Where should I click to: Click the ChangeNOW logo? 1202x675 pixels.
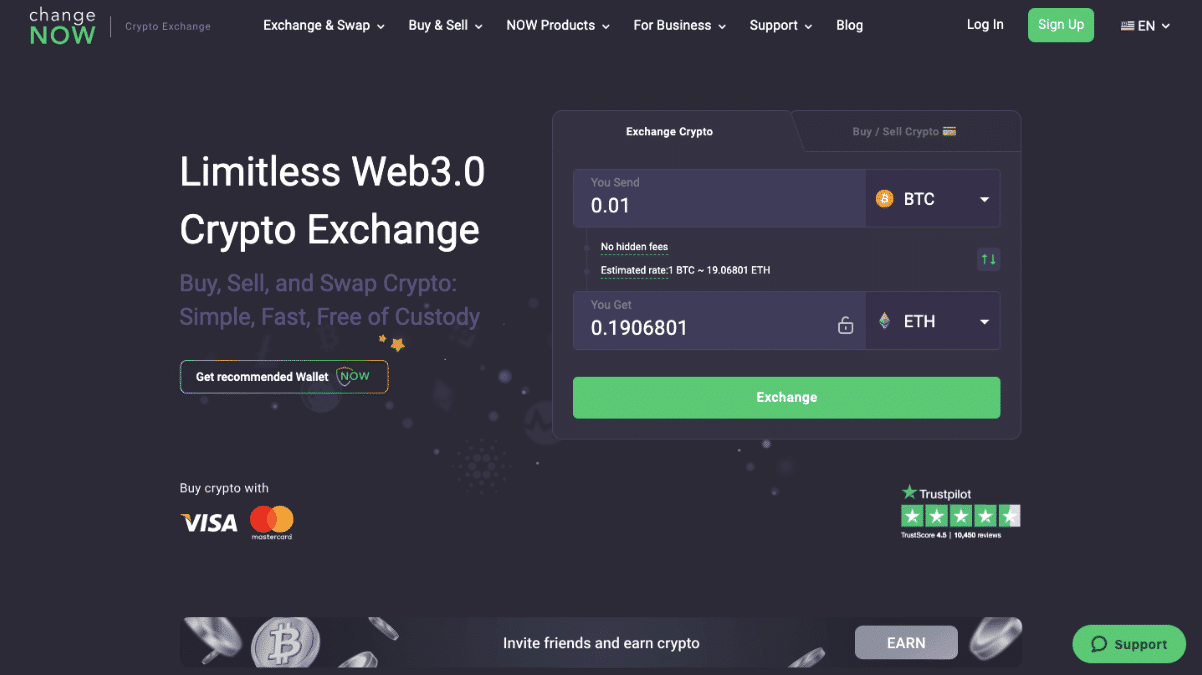[62, 26]
